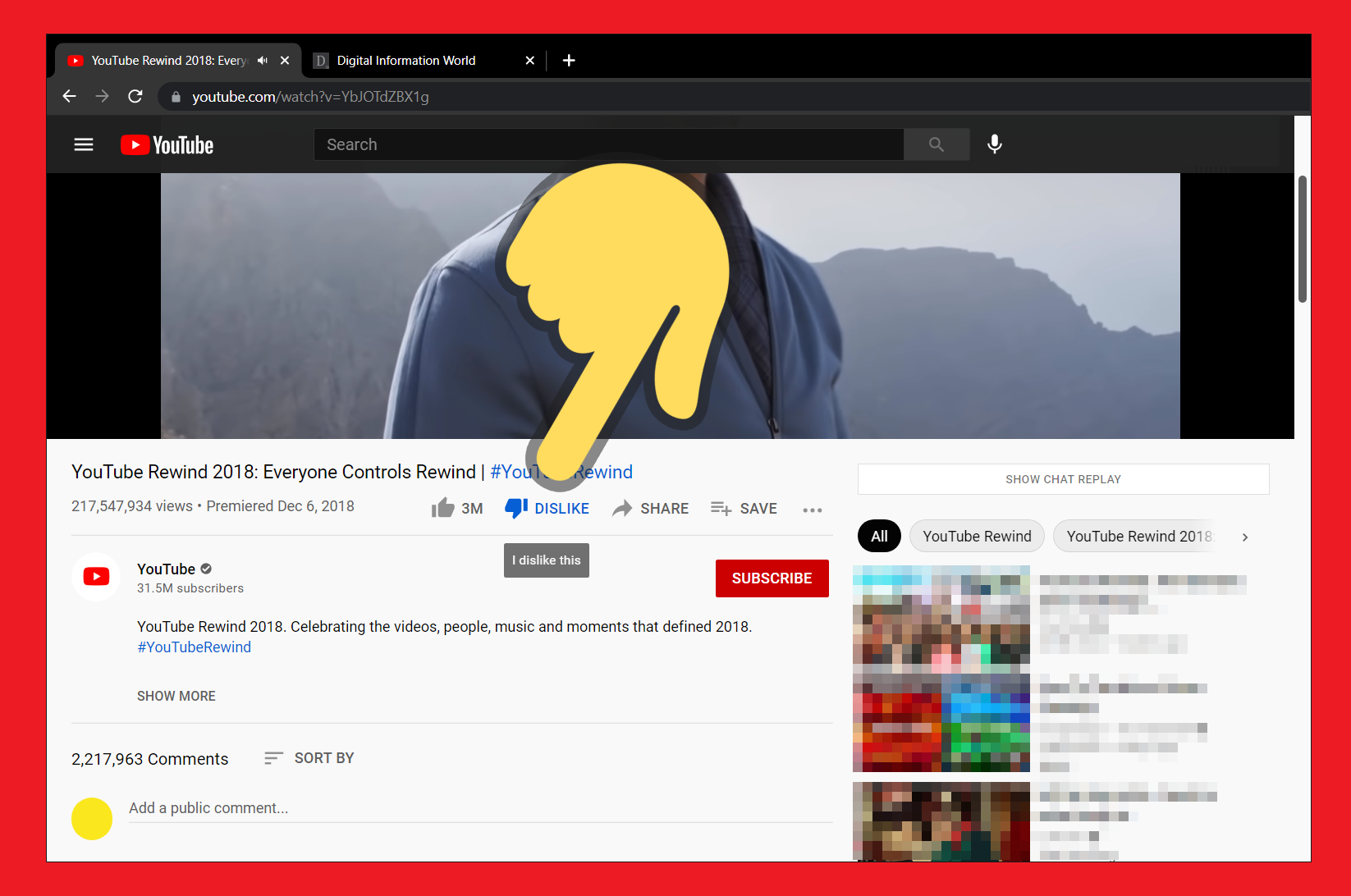The width and height of the screenshot is (1351, 896).
Task: Open the SORT BY comments dropdown
Action: [x=309, y=758]
